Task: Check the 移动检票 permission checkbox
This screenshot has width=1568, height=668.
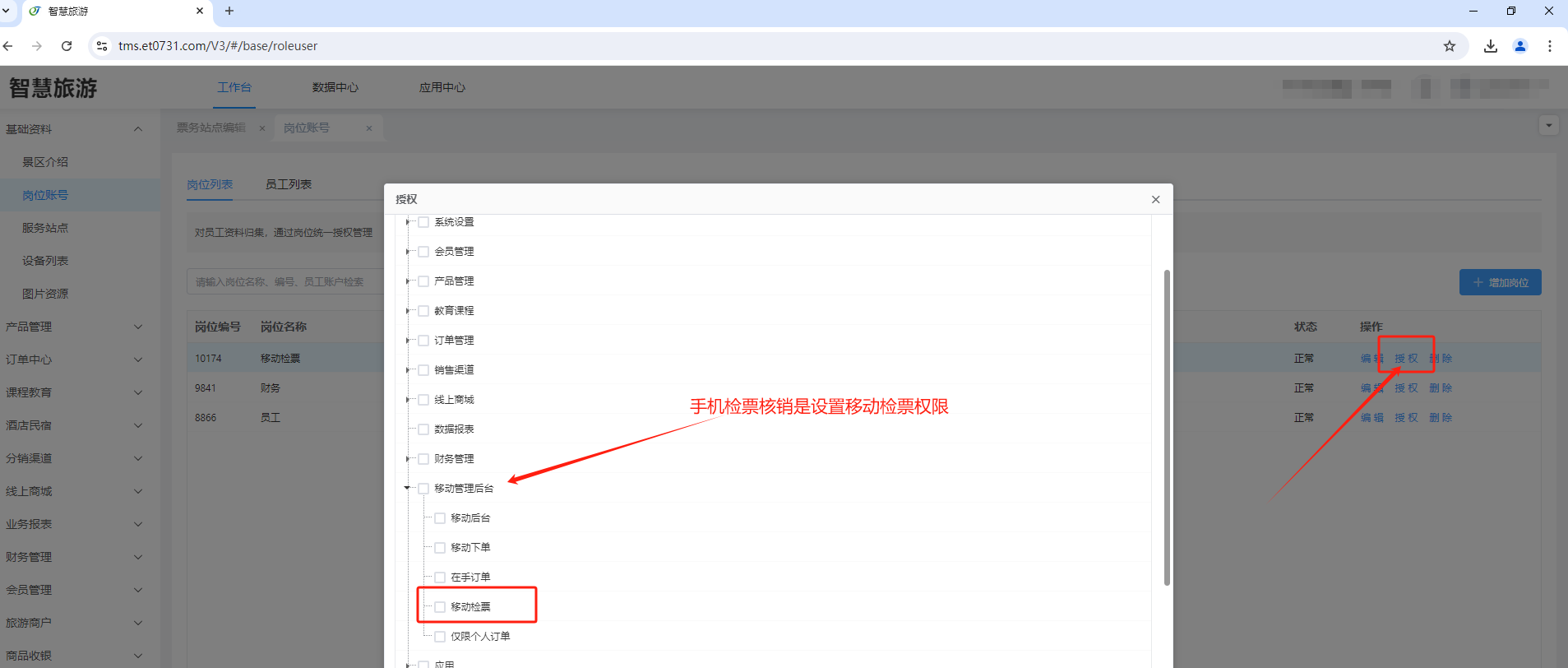Action: pyautogui.click(x=440, y=607)
